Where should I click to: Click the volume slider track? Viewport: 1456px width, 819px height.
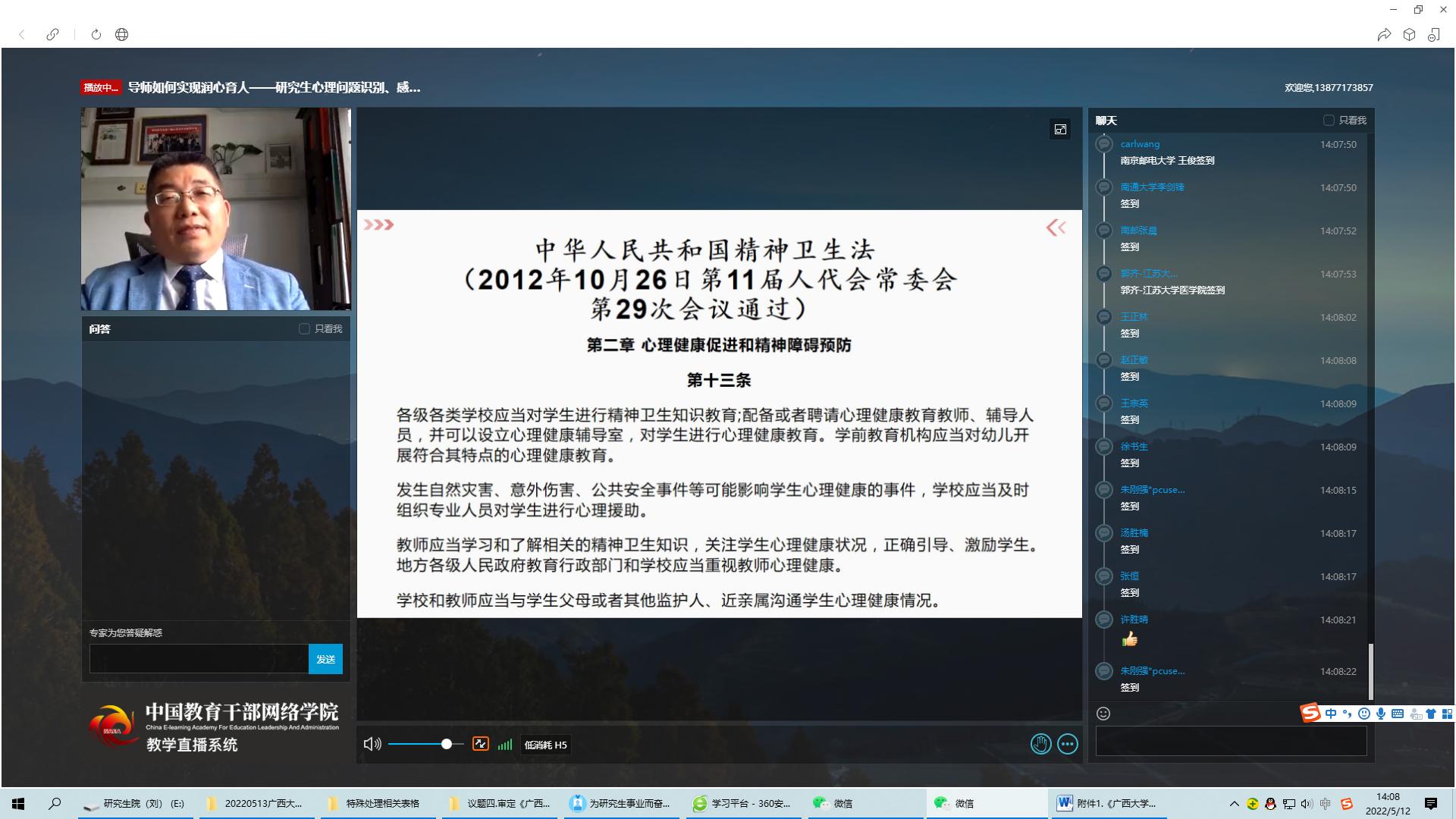pos(417,744)
